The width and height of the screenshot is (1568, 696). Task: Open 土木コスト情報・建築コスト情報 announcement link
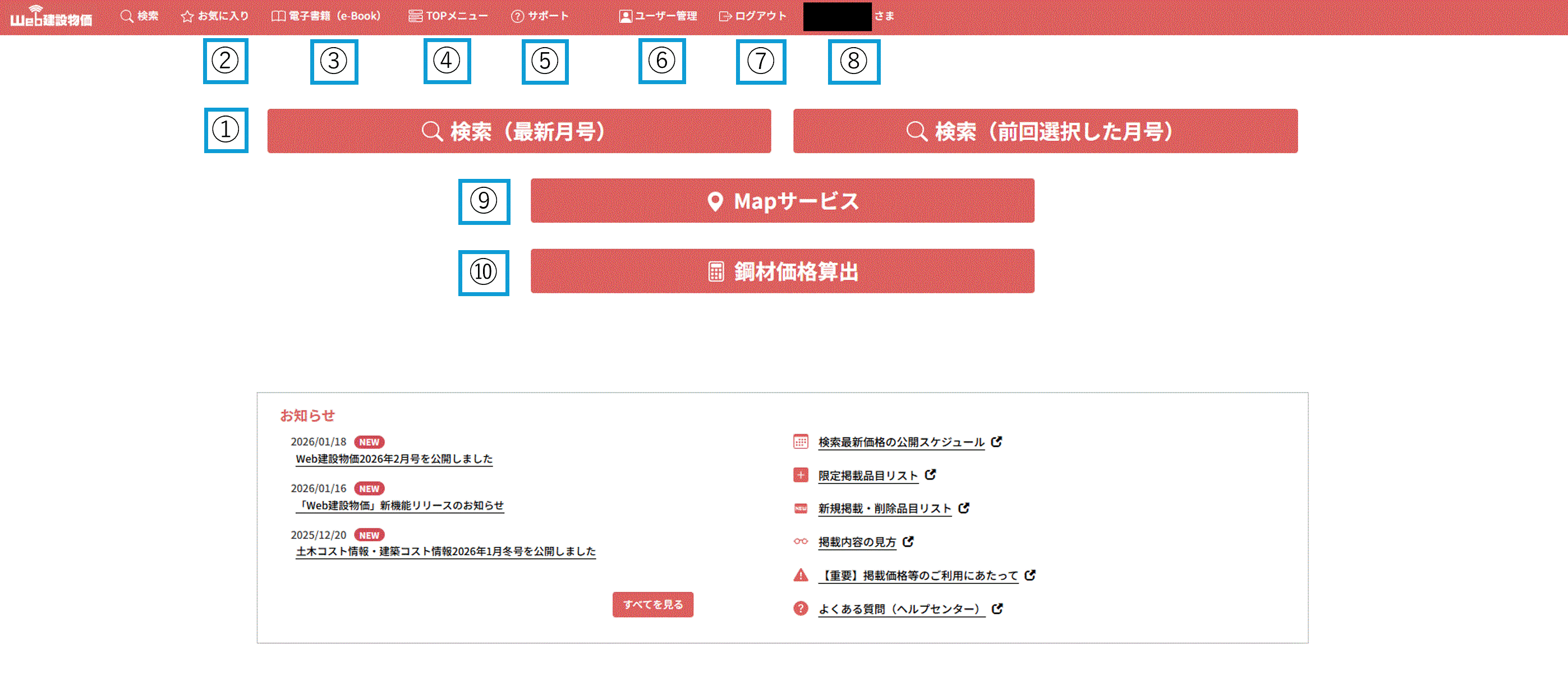click(x=445, y=551)
